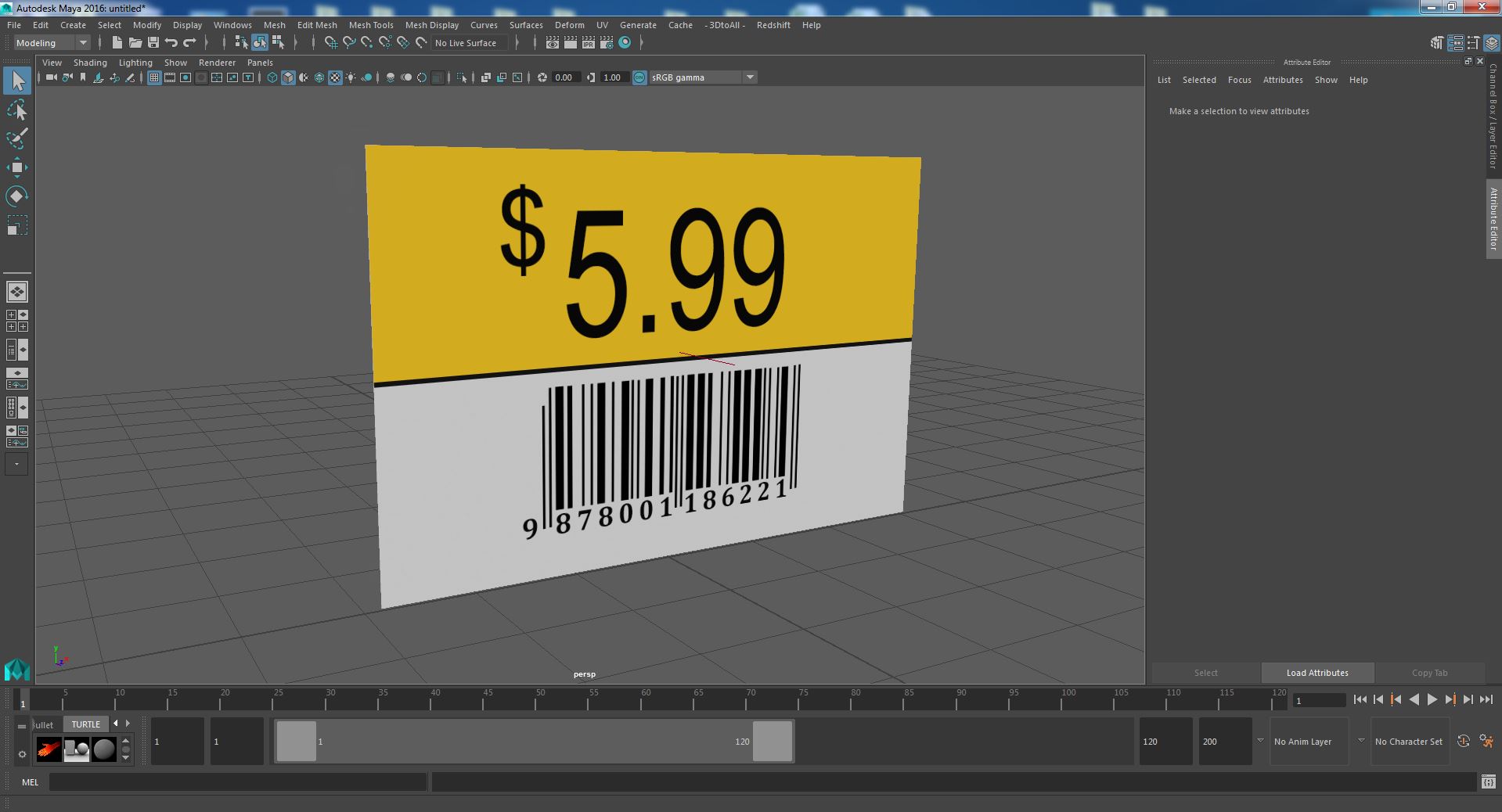
Task: Open a scene file
Action: click(x=135, y=43)
